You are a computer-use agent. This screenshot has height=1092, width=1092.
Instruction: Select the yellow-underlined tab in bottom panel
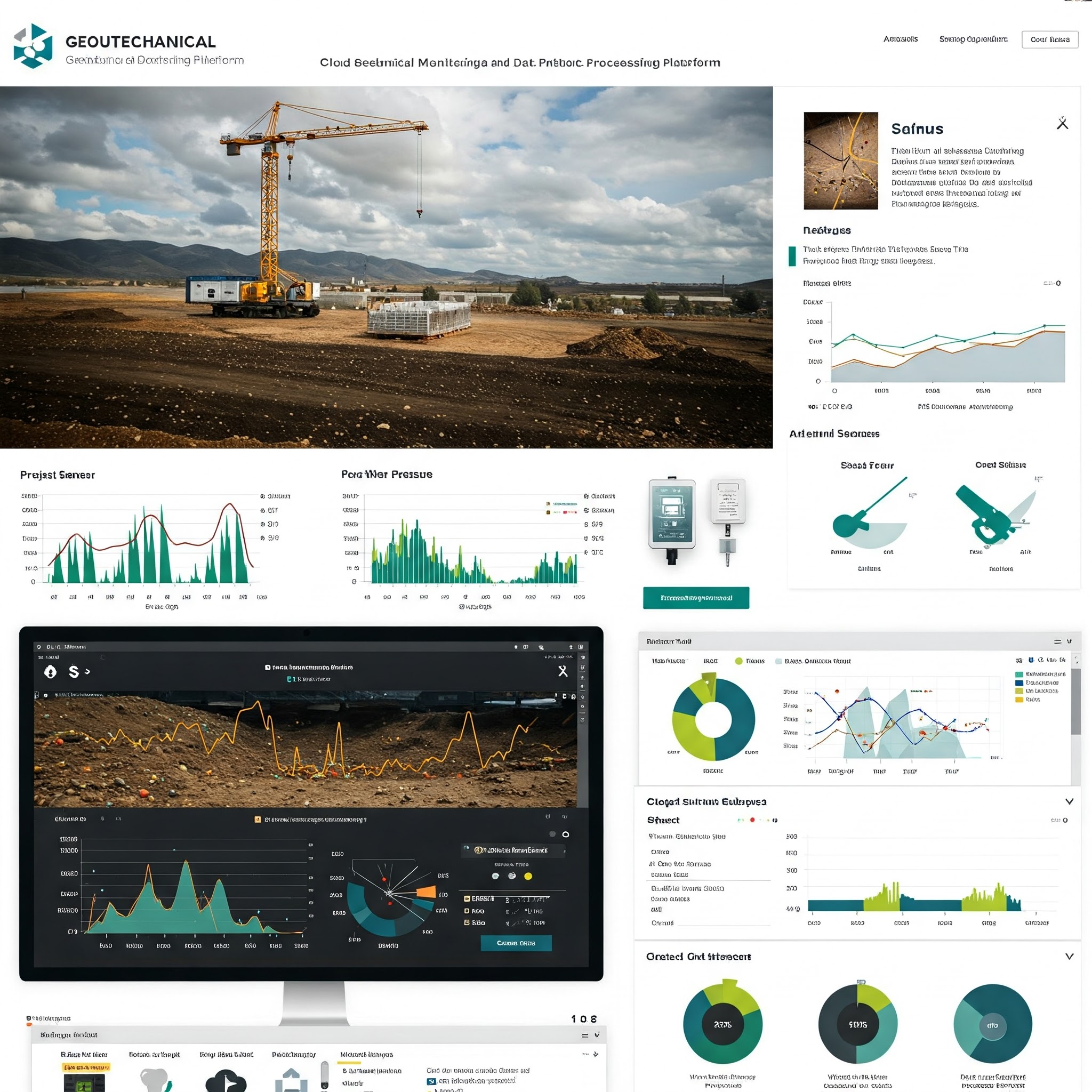coord(366,1055)
